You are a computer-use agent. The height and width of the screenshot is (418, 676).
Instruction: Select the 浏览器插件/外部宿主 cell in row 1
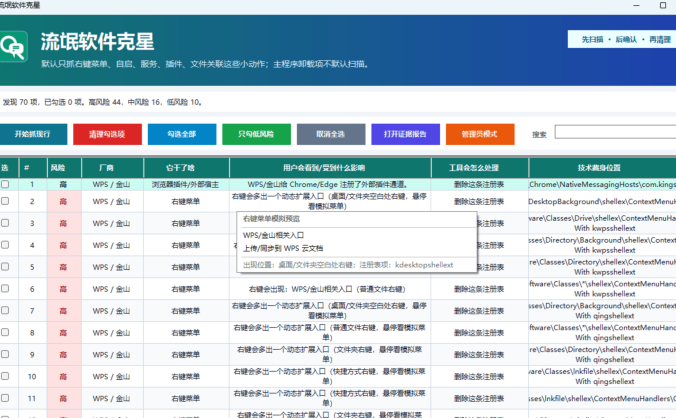point(185,184)
